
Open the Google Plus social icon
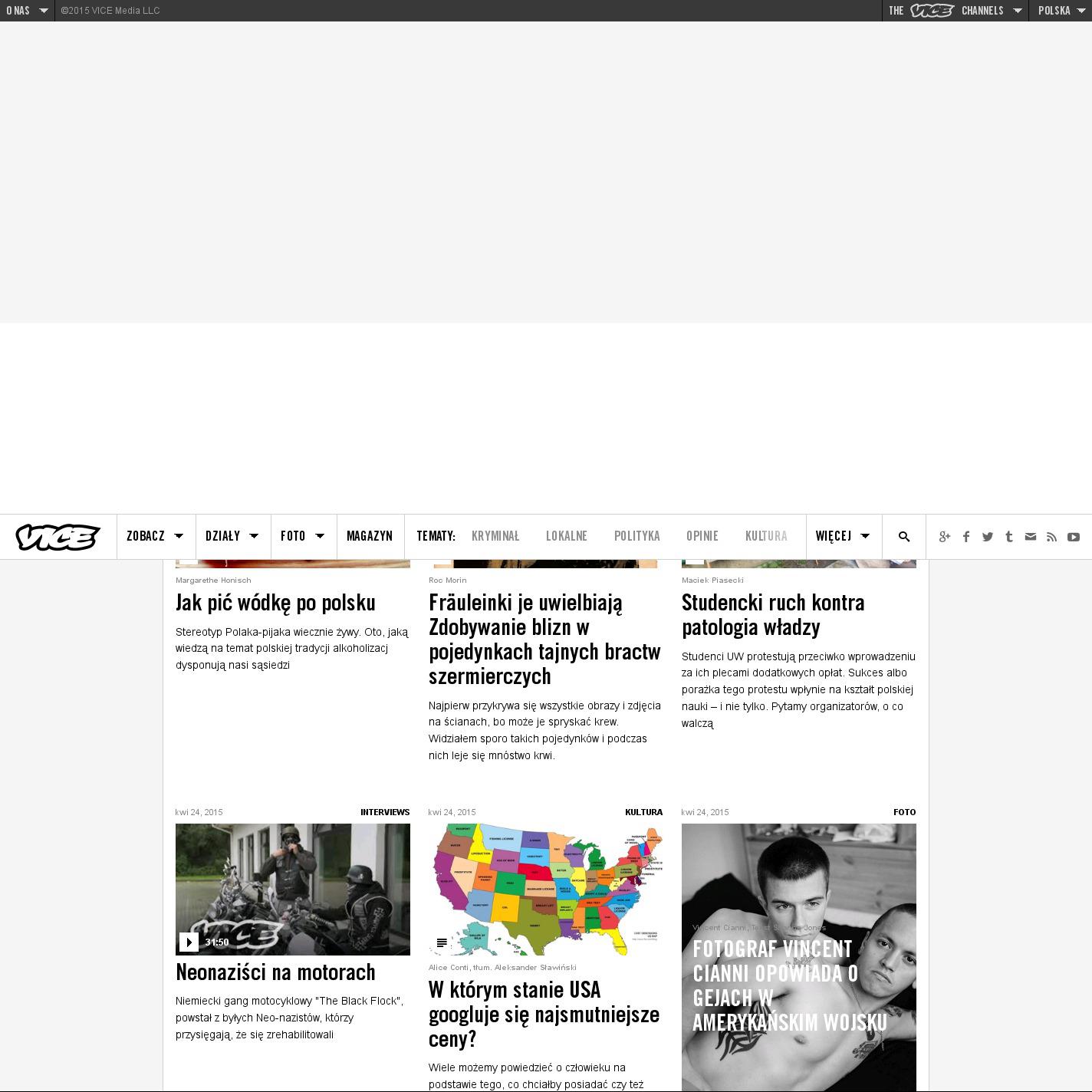945,537
